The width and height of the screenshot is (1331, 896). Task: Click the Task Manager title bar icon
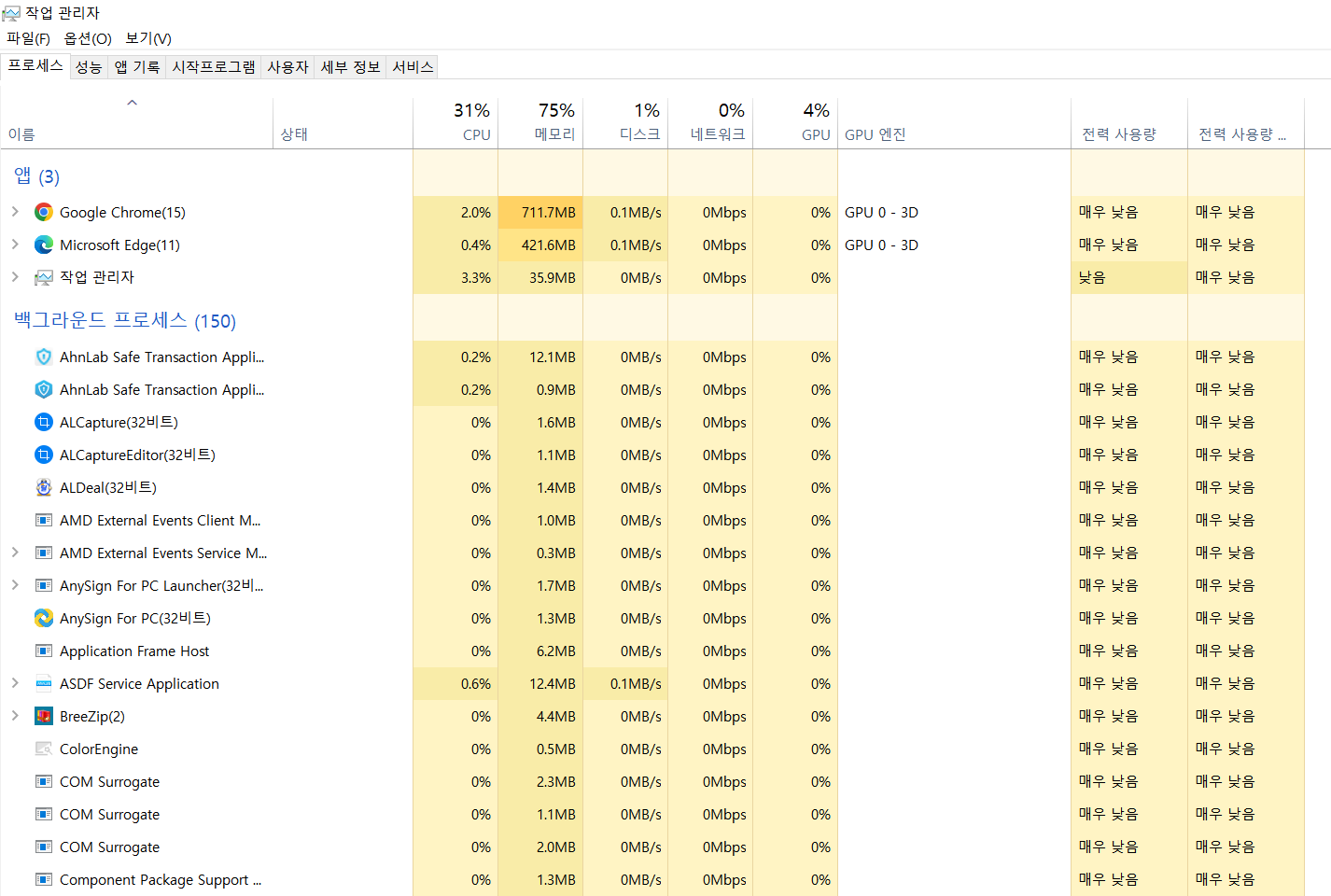pos(11,13)
